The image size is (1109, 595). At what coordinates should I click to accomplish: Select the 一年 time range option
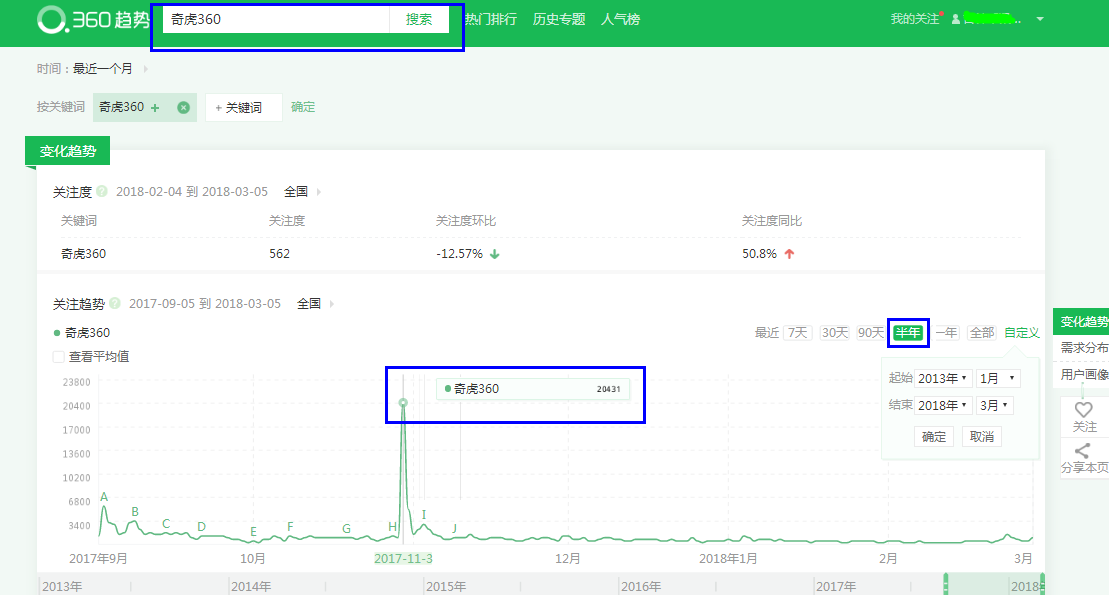coord(946,333)
